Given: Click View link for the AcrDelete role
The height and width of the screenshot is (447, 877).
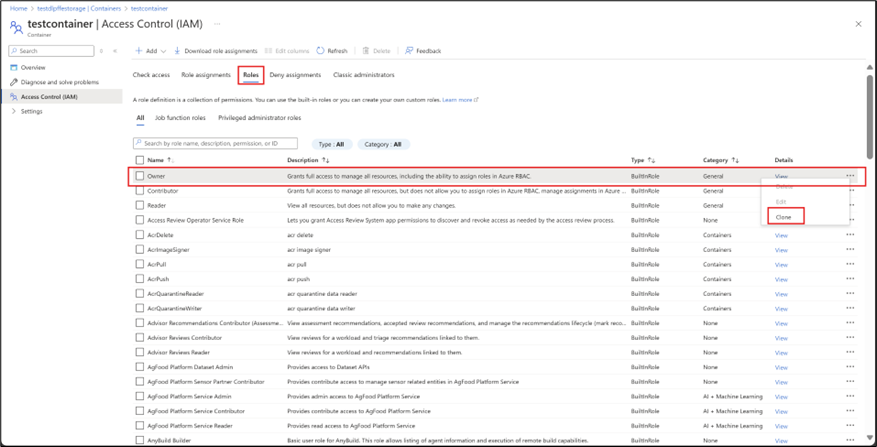Looking at the screenshot, I should coord(781,236).
